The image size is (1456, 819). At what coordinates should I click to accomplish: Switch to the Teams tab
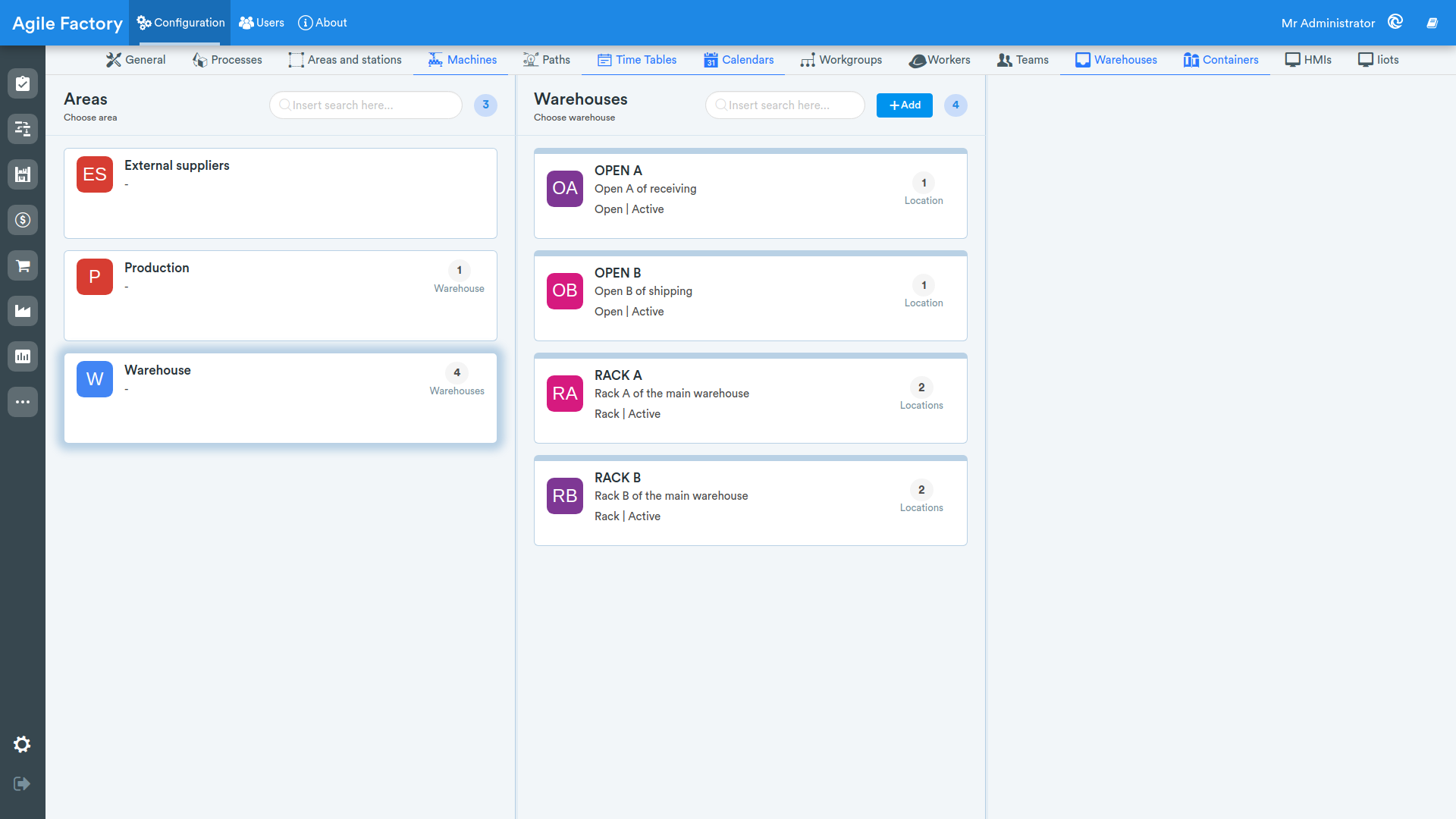click(1023, 60)
